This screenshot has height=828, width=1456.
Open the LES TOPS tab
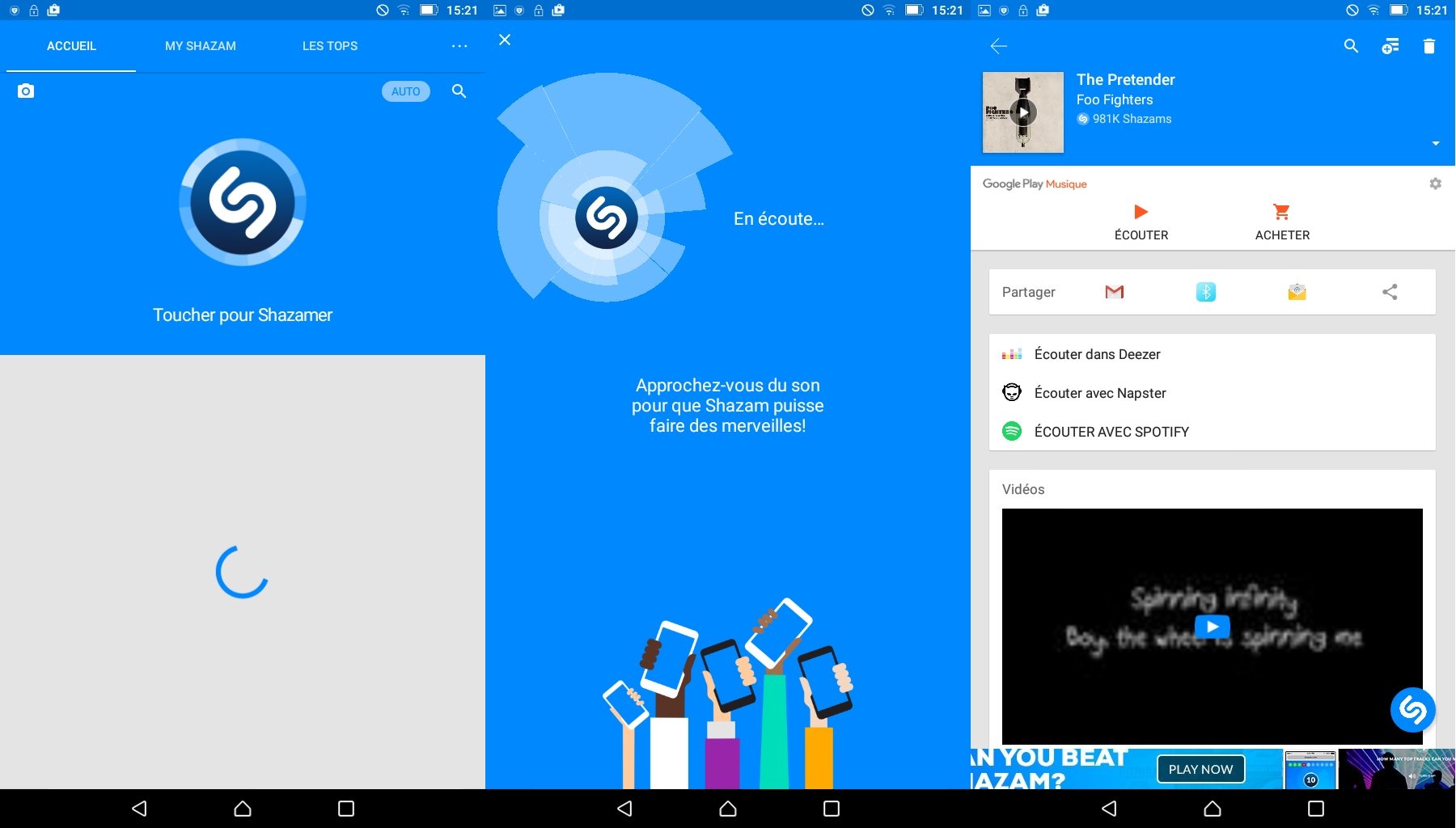(x=330, y=46)
